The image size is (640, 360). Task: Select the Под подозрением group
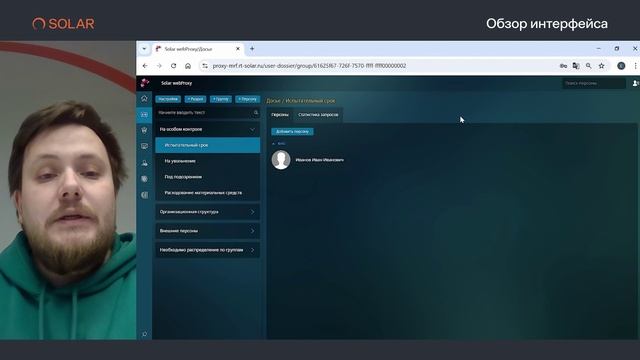coord(207,177)
